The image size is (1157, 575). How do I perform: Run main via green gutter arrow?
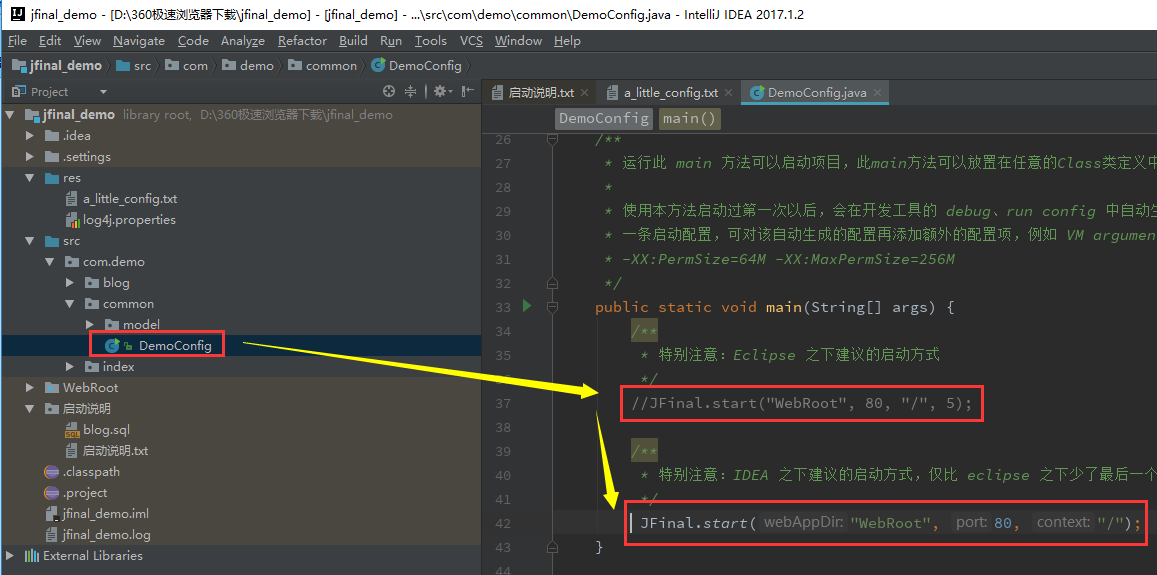tap(527, 305)
